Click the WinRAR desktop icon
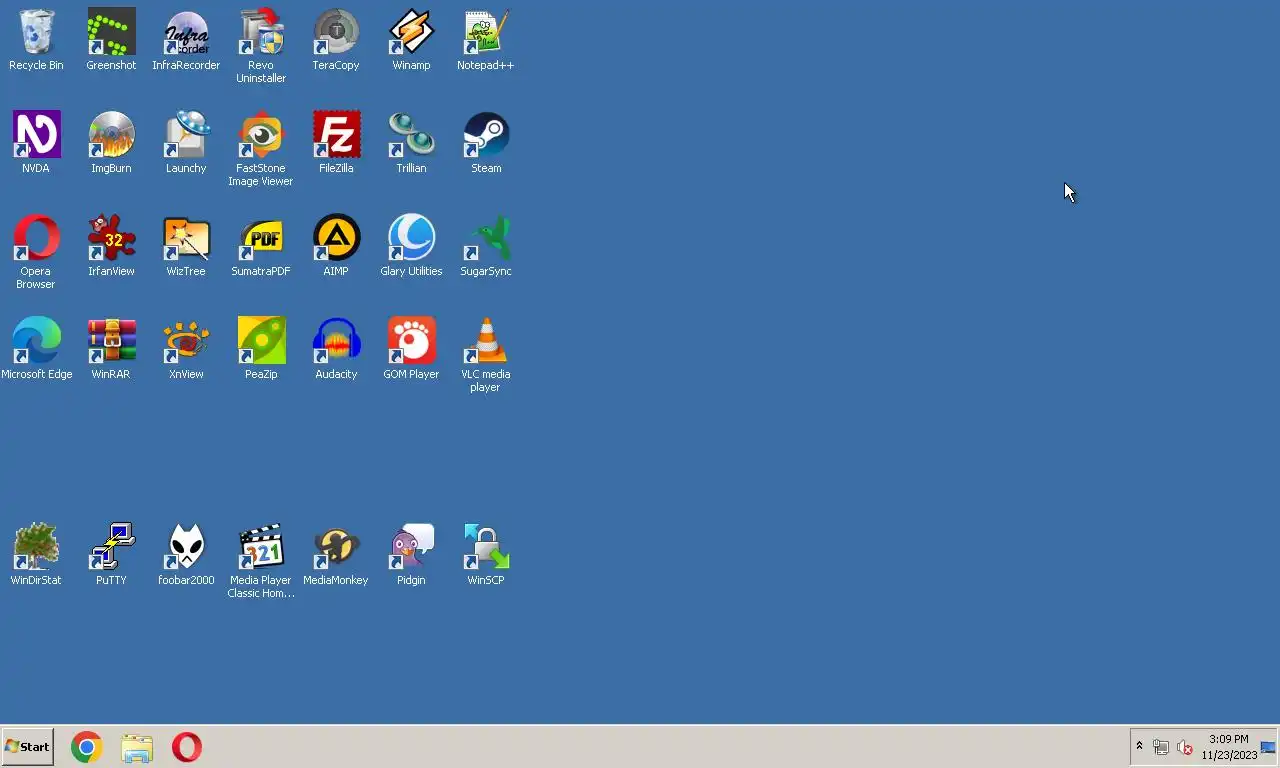The image size is (1280, 768). [x=111, y=349]
